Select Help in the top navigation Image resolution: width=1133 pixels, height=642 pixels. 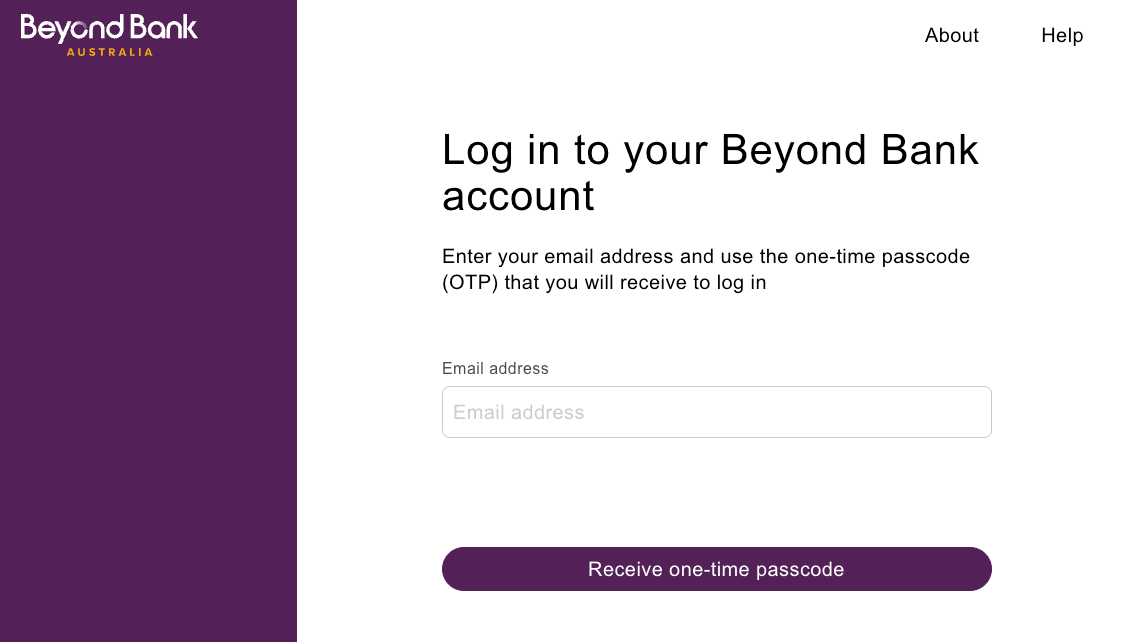(x=1062, y=35)
